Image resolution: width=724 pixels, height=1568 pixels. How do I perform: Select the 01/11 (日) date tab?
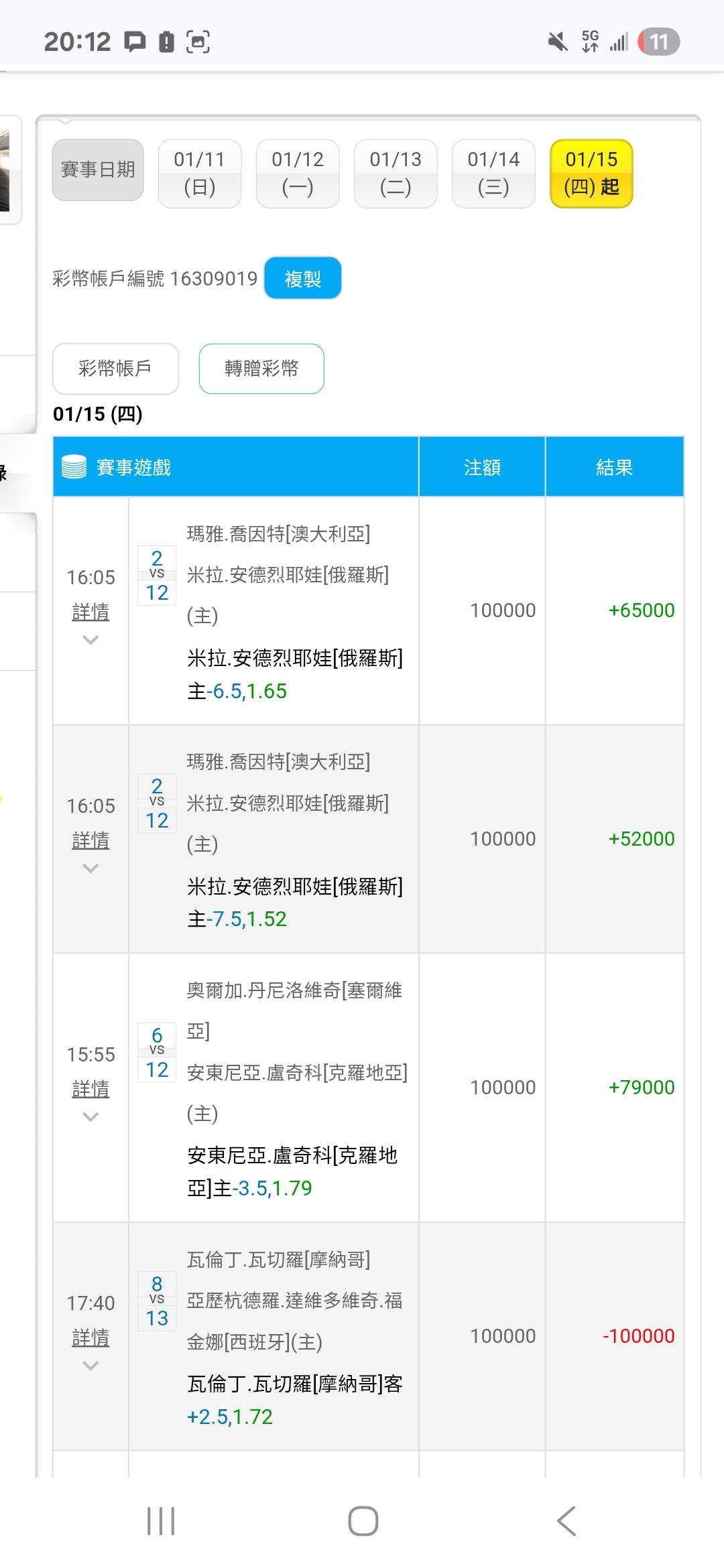199,174
